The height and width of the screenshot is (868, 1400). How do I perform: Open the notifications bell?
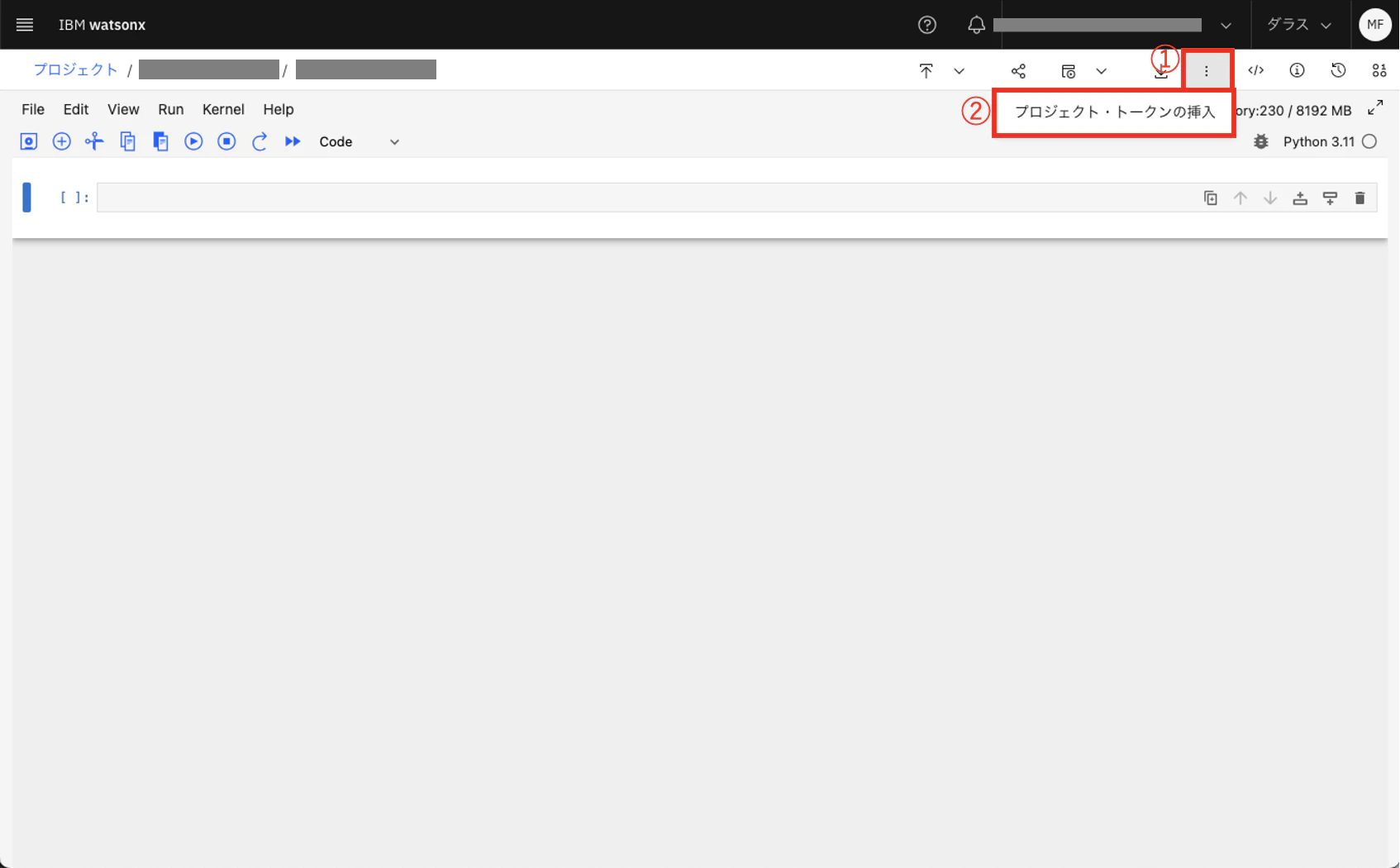pyautogui.click(x=976, y=25)
